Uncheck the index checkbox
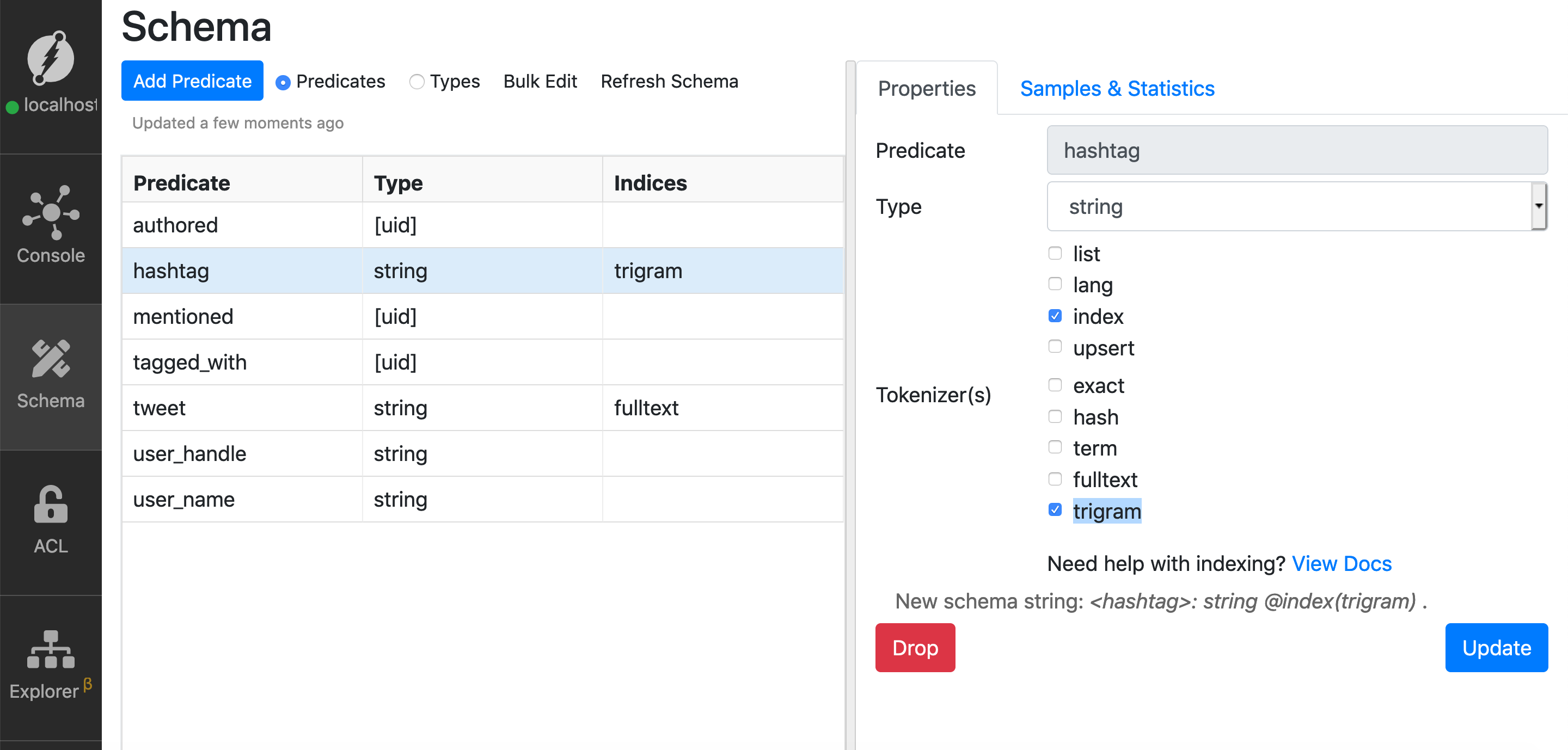This screenshot has width=1568, height=750. click(1055, 316)
